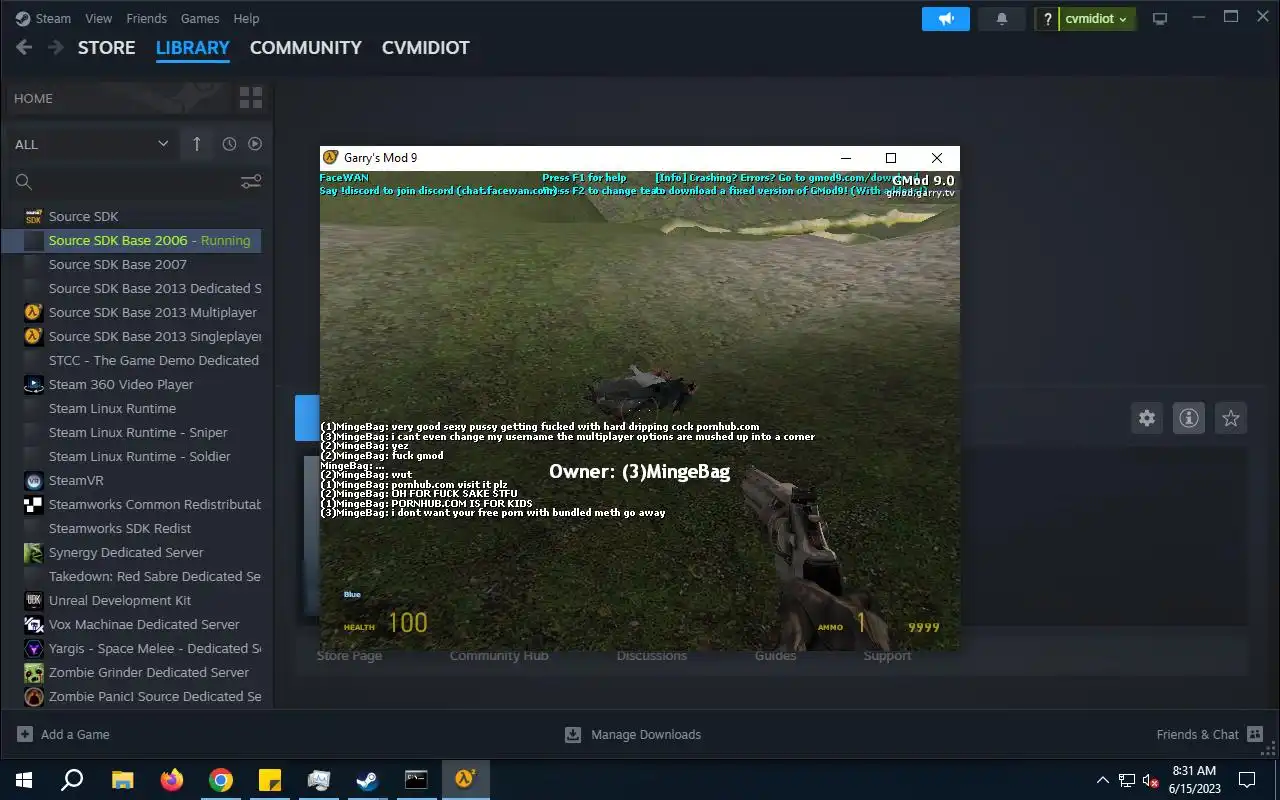Switch to the LIBRARY tab

pos(193,48)
